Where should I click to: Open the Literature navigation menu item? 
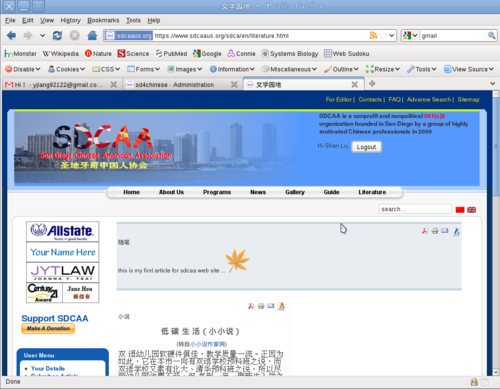click(372, 192)
